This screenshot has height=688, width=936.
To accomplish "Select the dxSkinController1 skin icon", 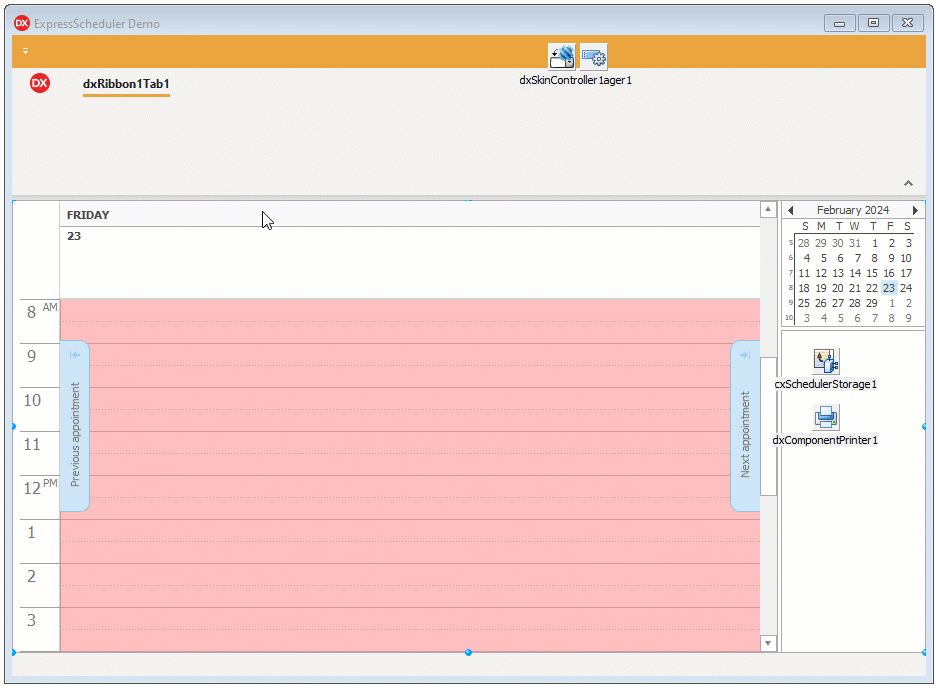I will point(561,56).
